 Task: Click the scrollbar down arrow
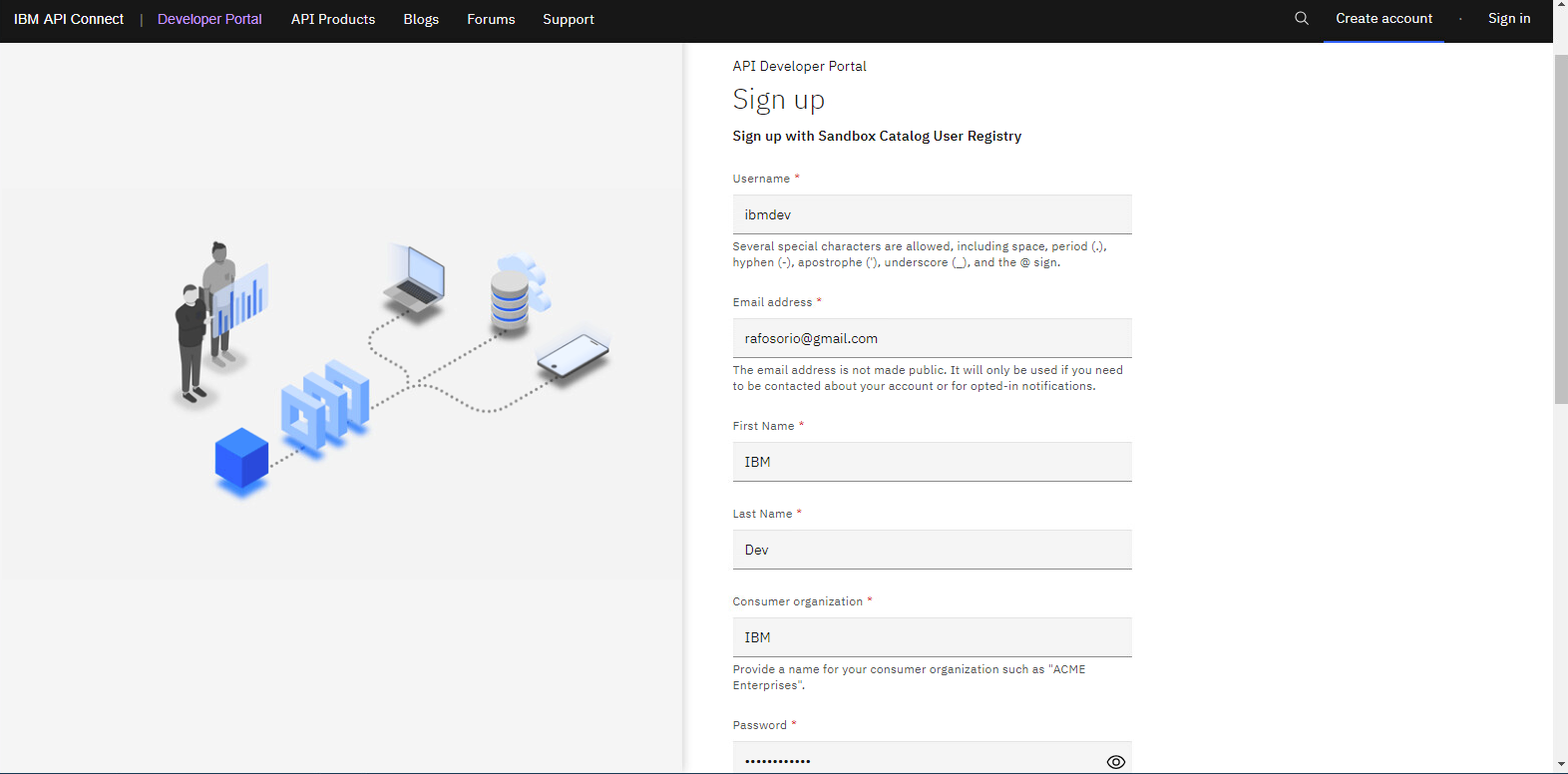(1560, 766)
